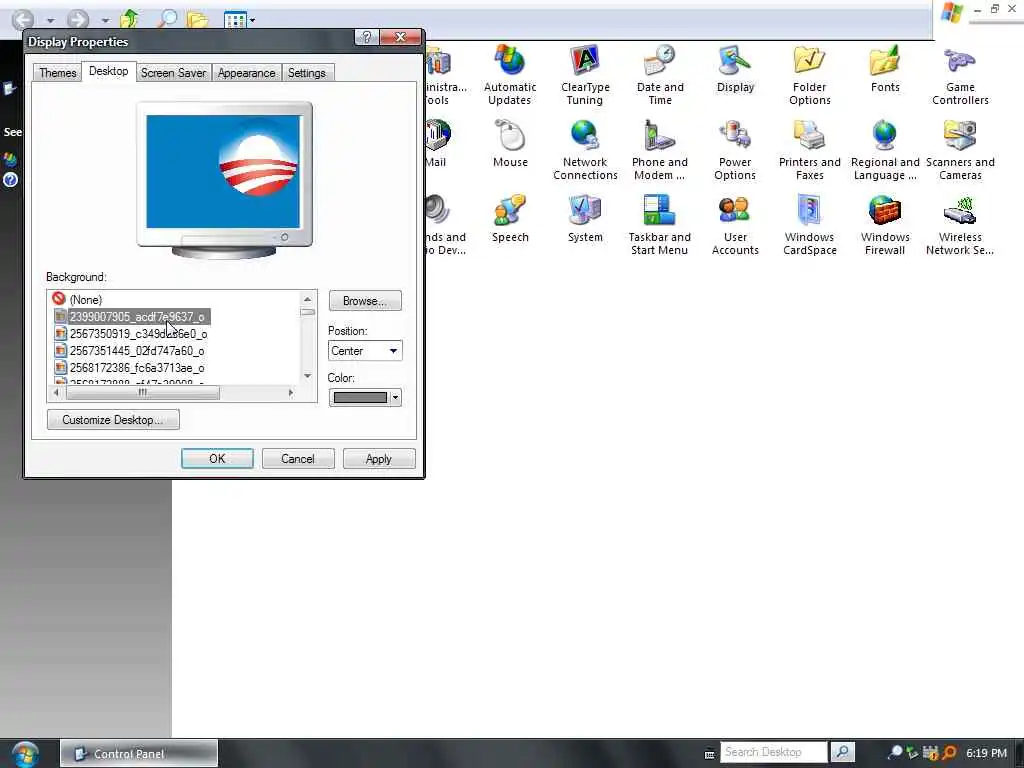Open the Back button history dropdown arrow

[50, 20]
